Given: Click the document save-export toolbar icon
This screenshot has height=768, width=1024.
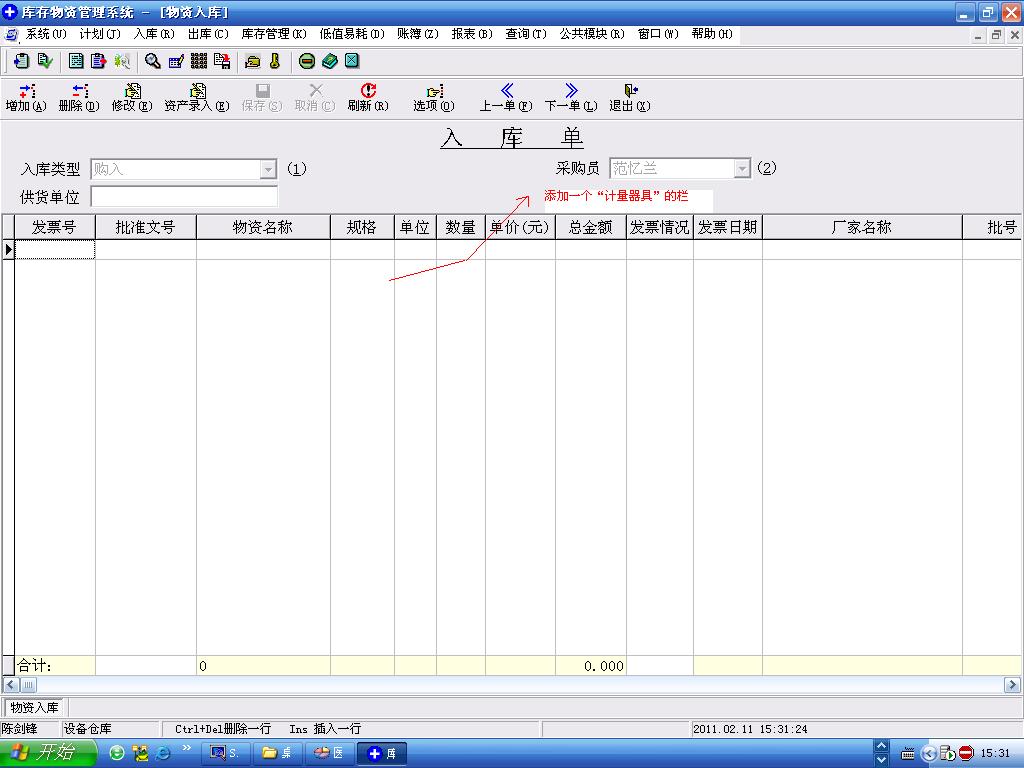Looking at the screenshot, I should pos(222,61).
